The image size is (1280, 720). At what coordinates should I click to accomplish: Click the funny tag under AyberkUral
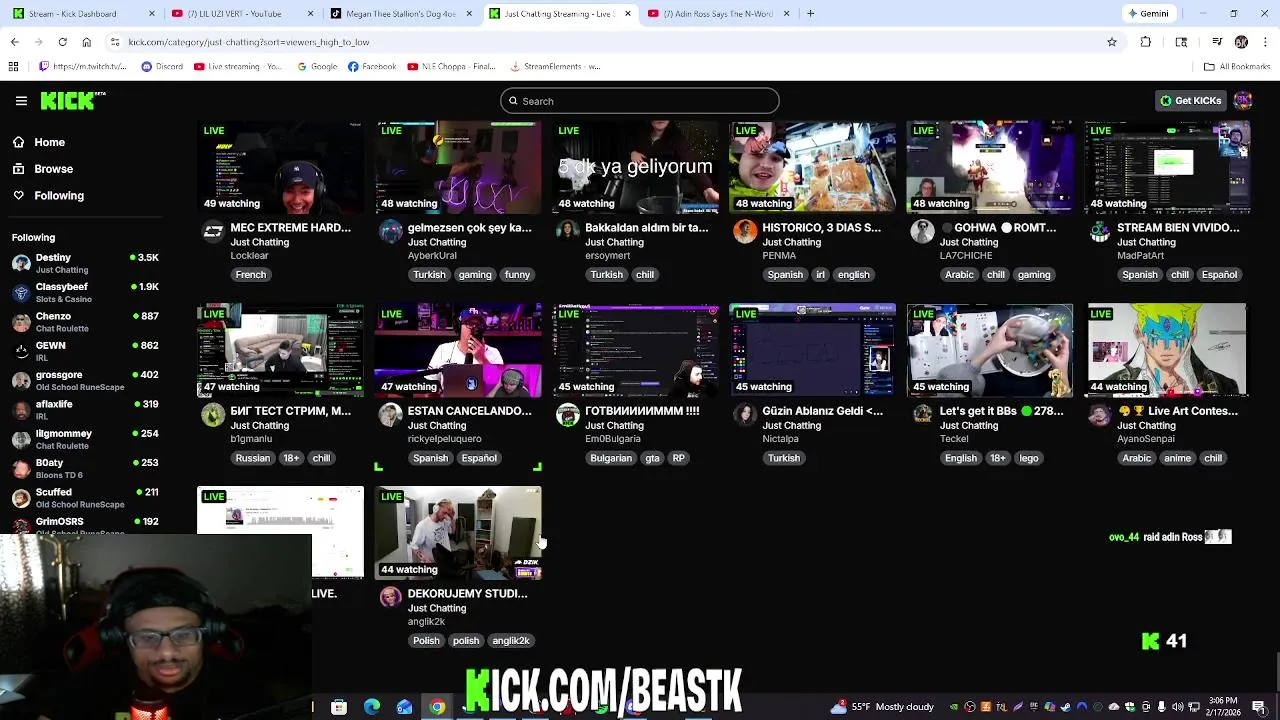(x=517, y=275)
